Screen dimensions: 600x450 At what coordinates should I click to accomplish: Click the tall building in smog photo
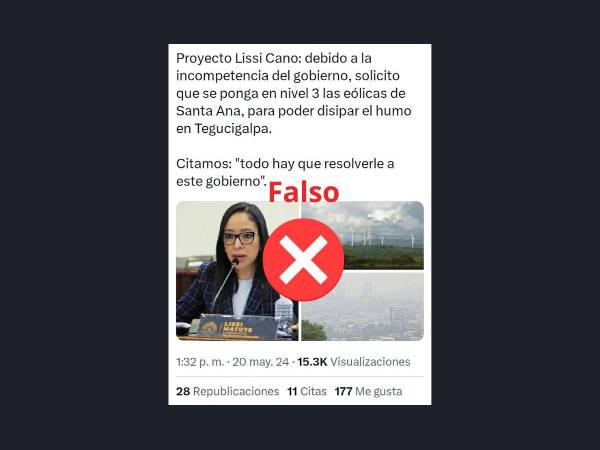pyautogui.click(x=399, y=321)
